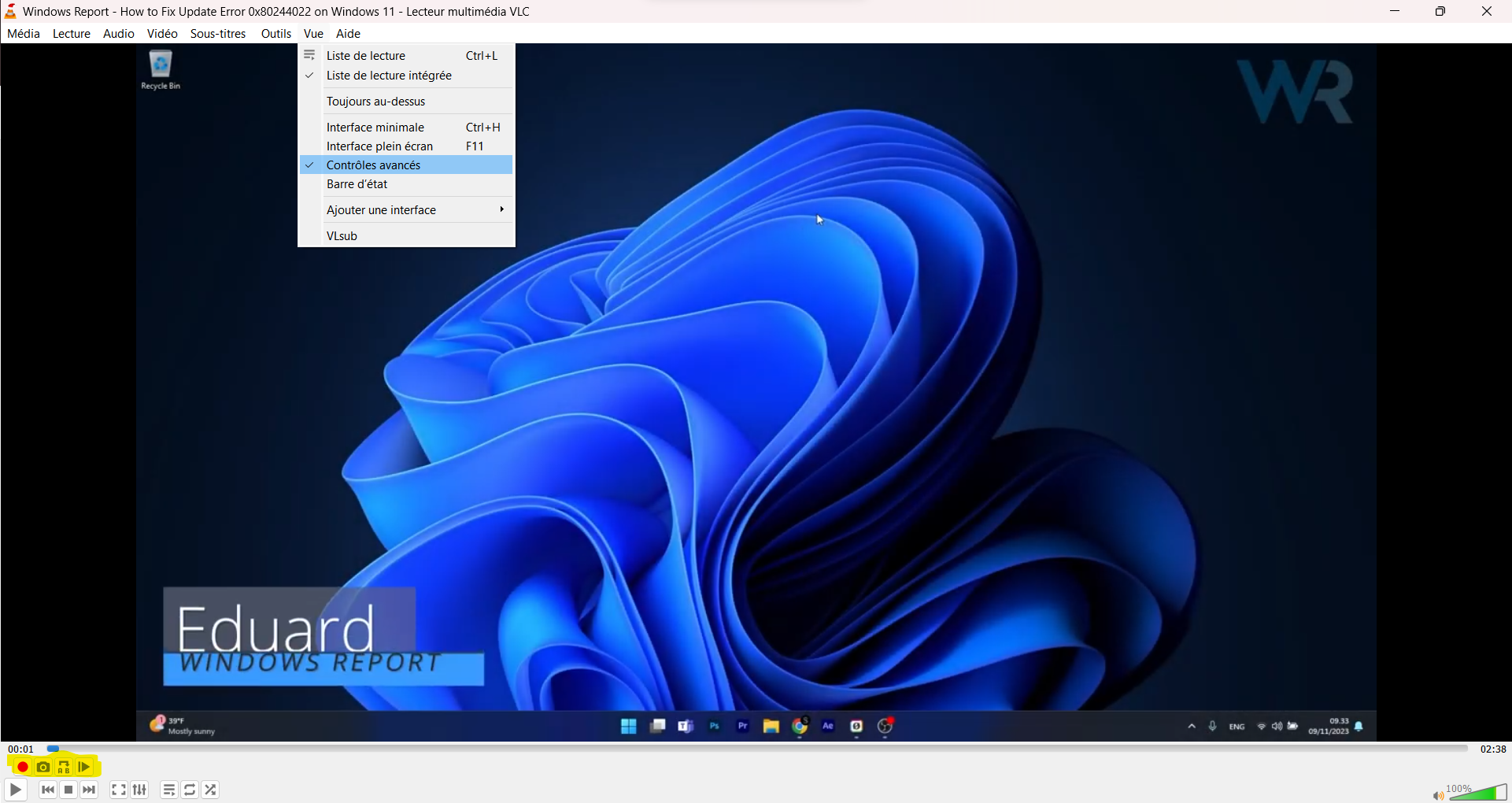Click the elapsed time 00:01 label

pos(21,749)
